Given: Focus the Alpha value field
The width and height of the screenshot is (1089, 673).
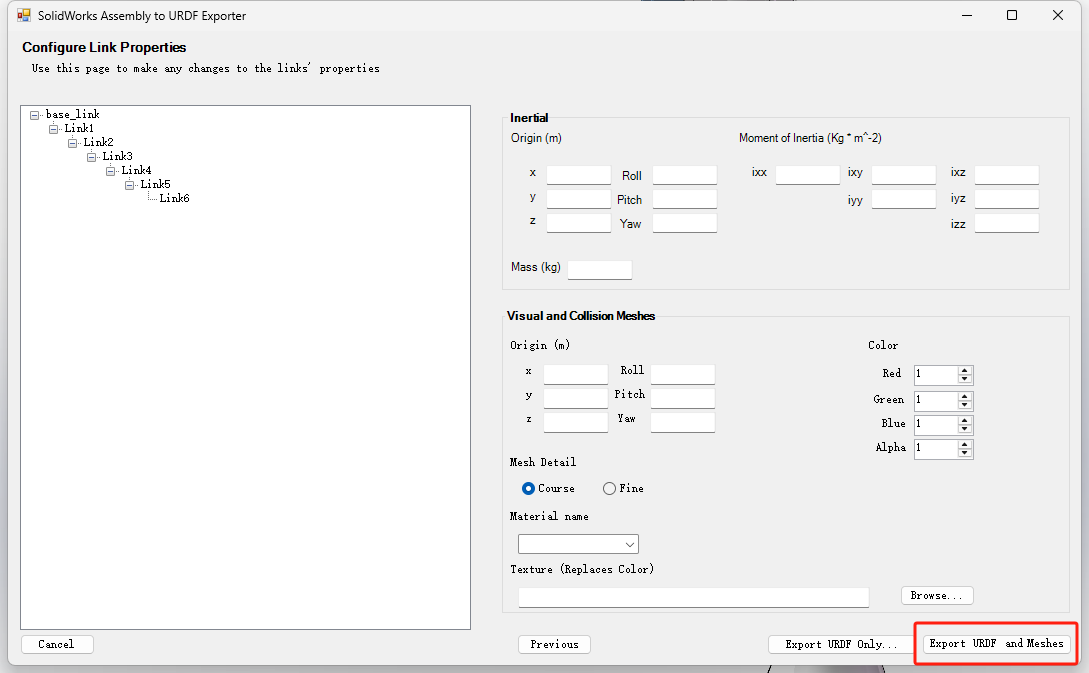Looking at the screenshot, I should 936,449.
